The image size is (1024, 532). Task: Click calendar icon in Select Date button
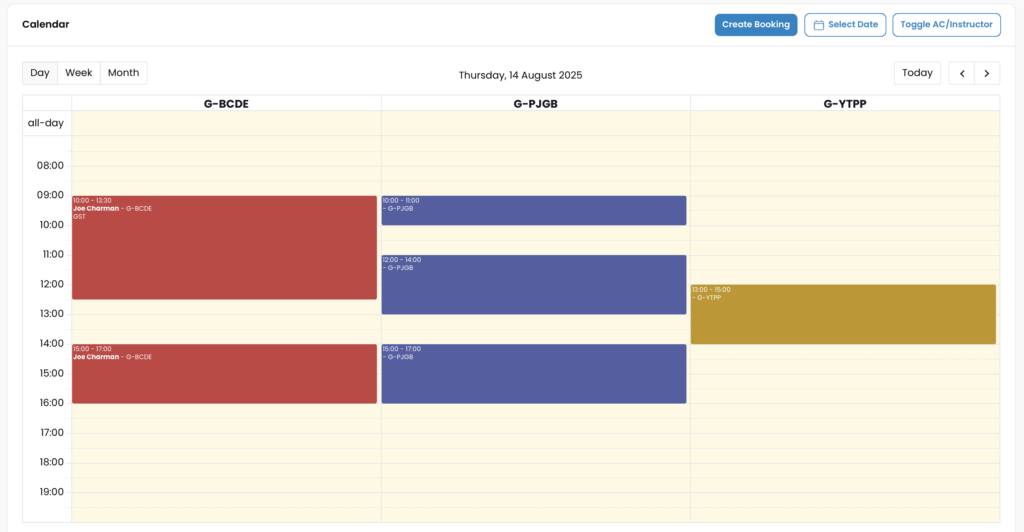tap(819, 25)
